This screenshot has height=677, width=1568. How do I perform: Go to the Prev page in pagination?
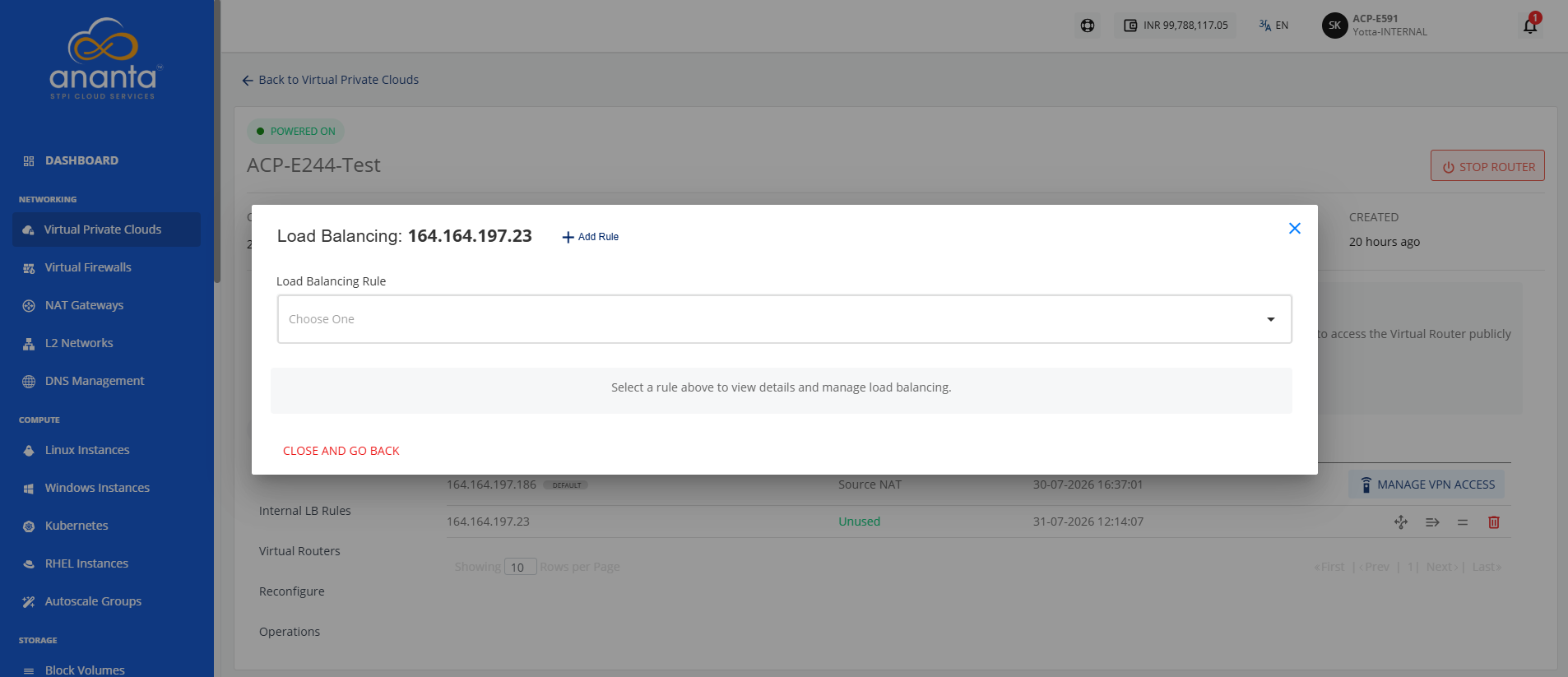pos(1374,567)
